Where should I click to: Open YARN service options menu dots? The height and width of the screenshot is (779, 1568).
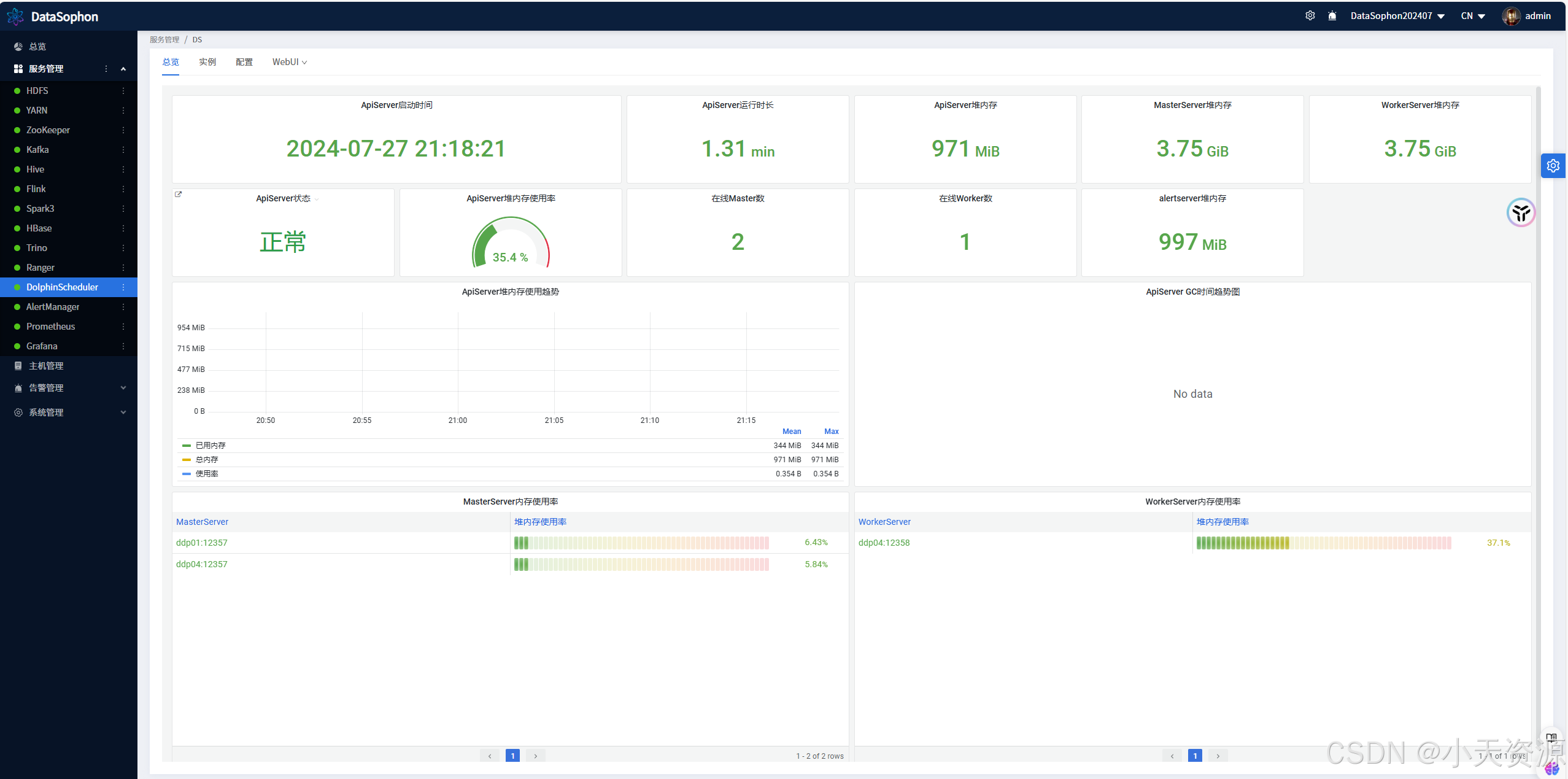click(123, 110)
